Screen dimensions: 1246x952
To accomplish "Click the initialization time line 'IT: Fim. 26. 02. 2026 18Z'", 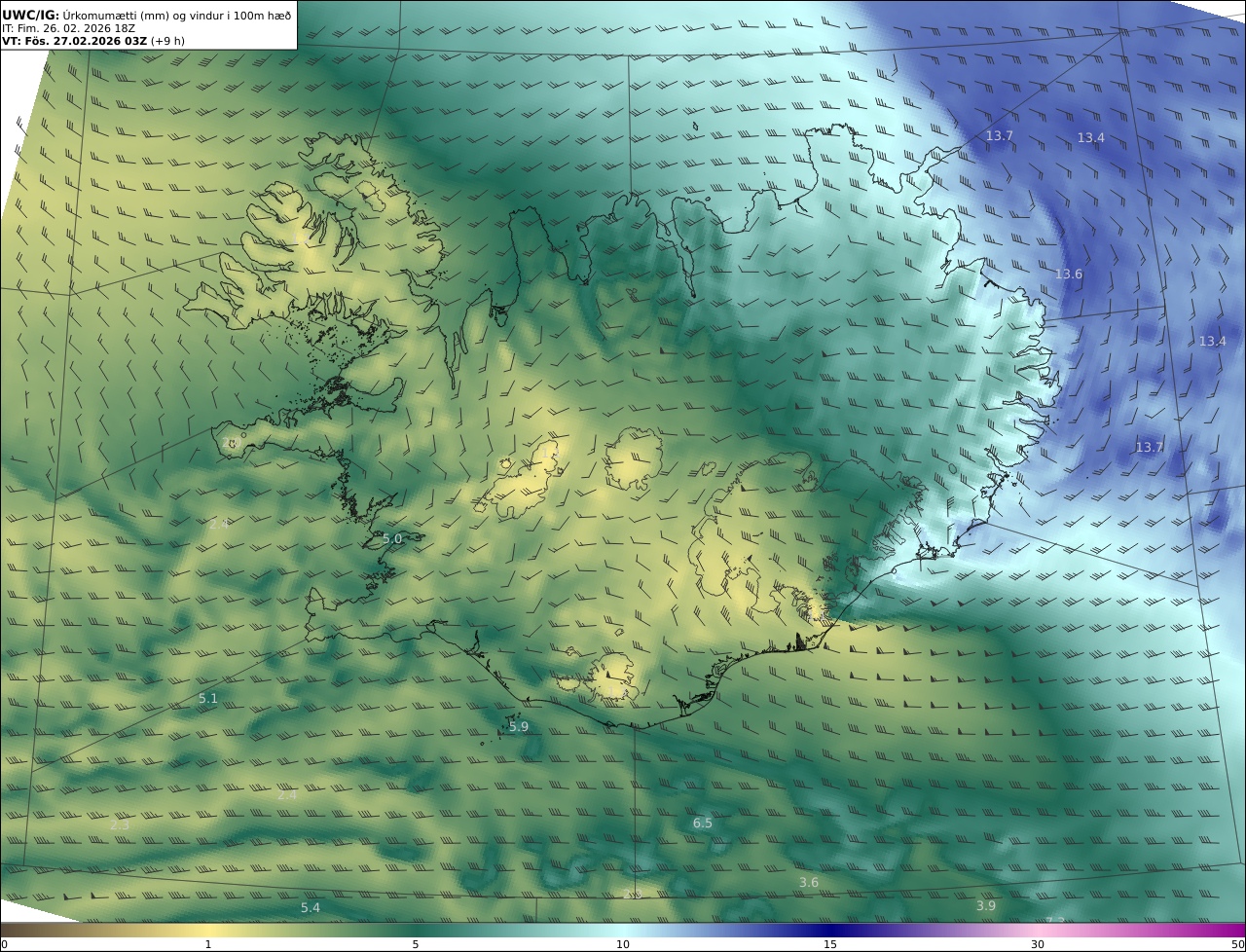I will click(68, 28).
